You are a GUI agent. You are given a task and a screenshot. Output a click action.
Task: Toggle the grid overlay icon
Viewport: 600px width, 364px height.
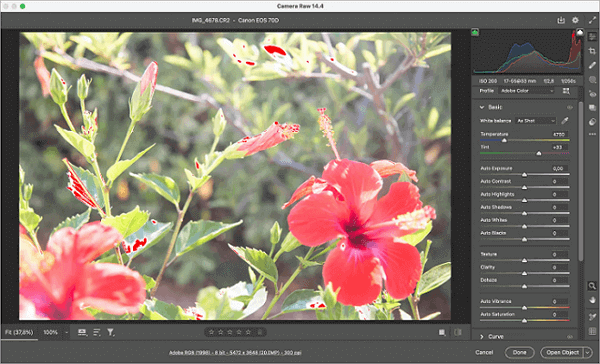pos(592,331)
